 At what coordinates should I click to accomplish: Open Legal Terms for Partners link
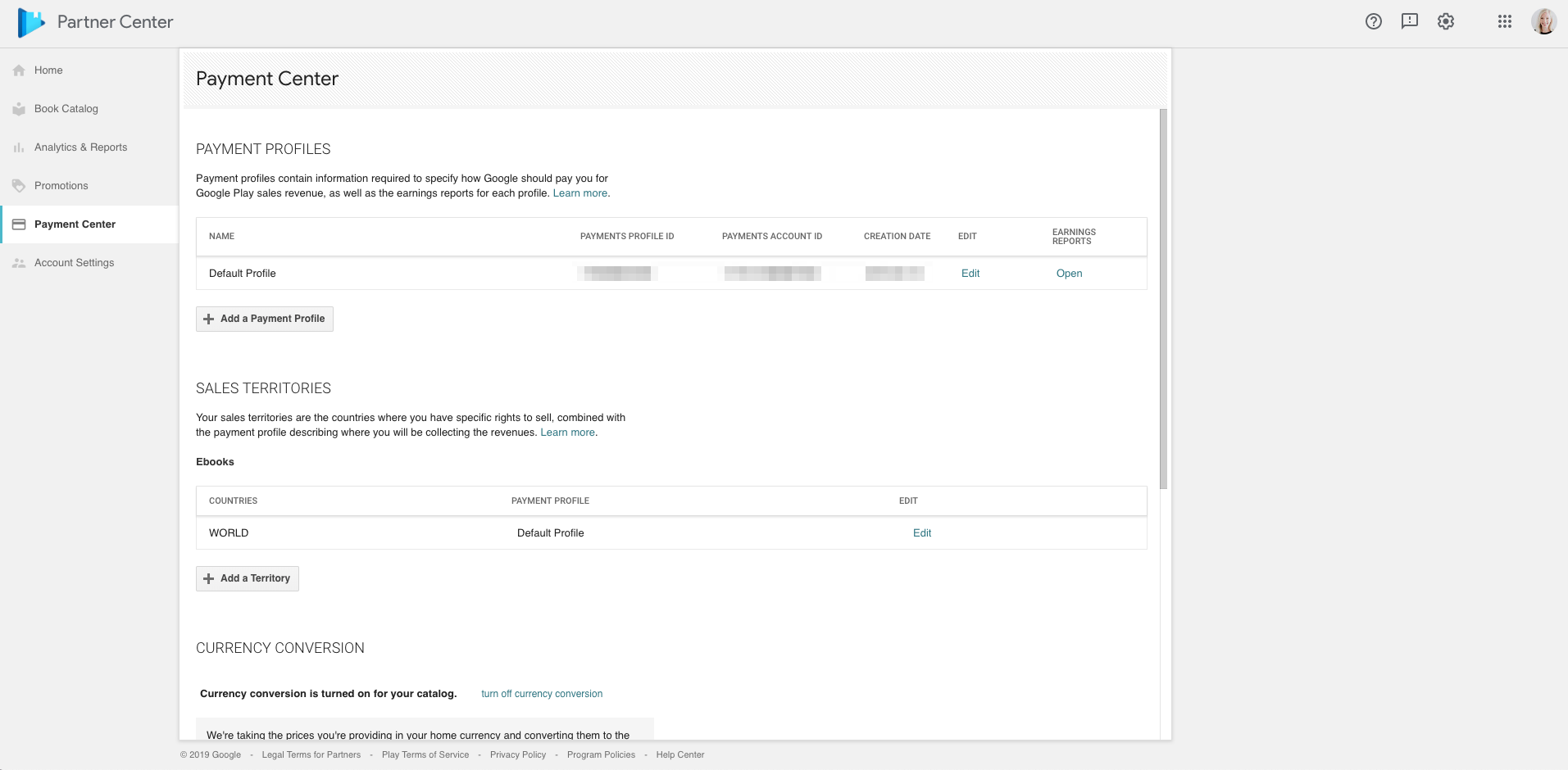click(x=311, y=755)
